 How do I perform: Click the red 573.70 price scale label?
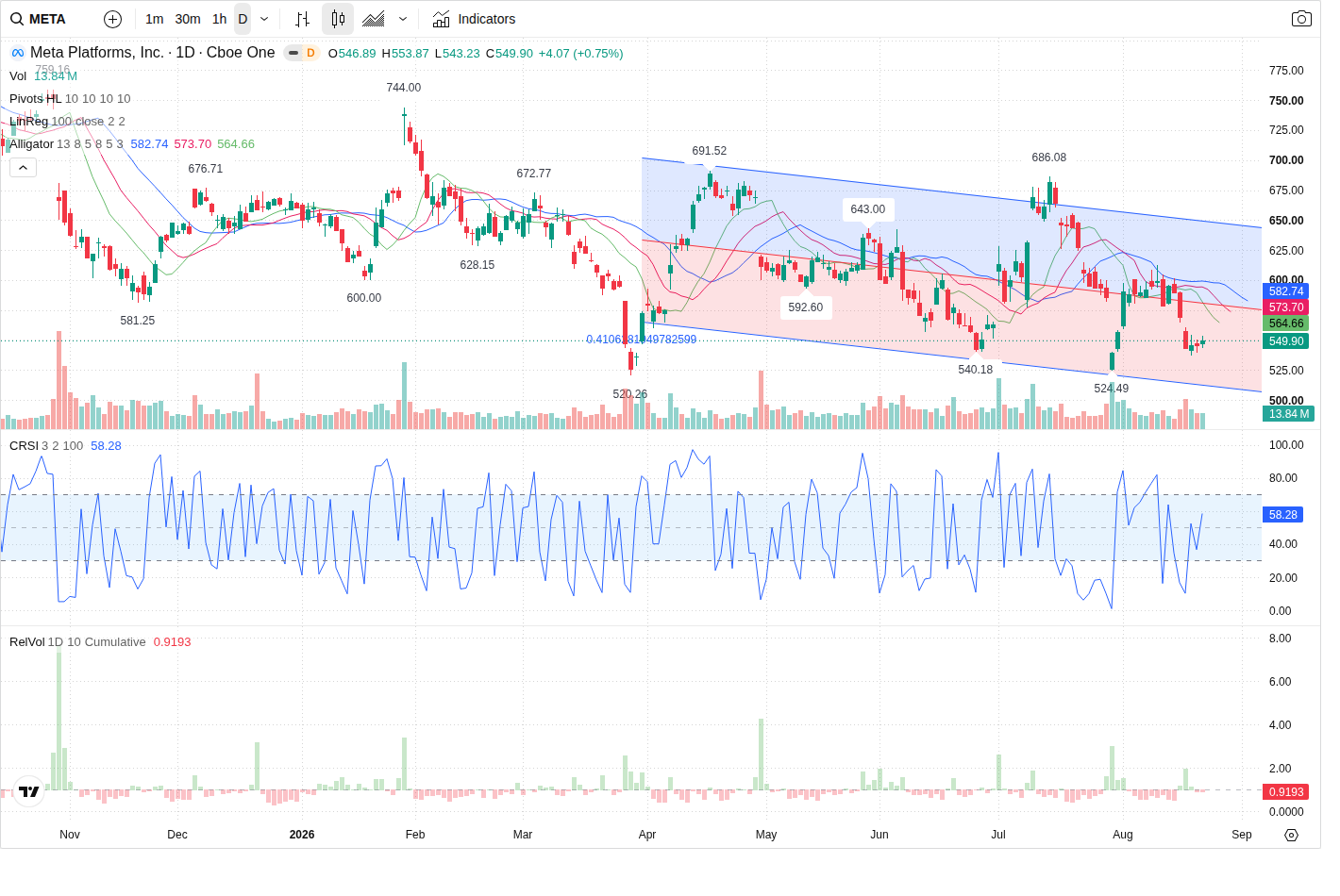click(x=1285, y=307)
